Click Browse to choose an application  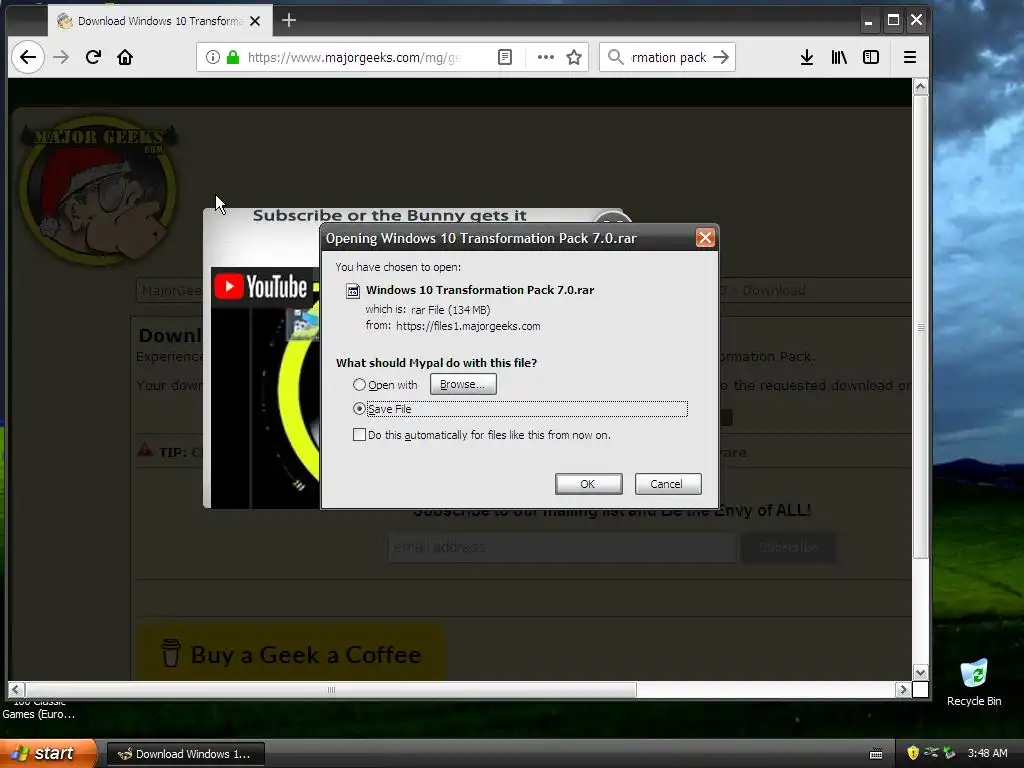click(x=463, y=384)
